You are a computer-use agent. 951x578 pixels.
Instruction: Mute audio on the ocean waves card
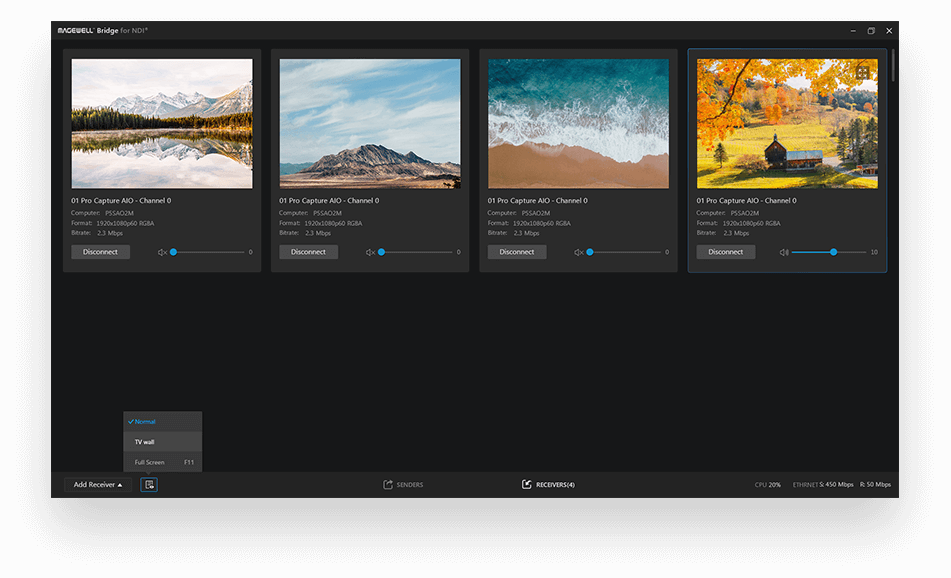tap(579, 252)
